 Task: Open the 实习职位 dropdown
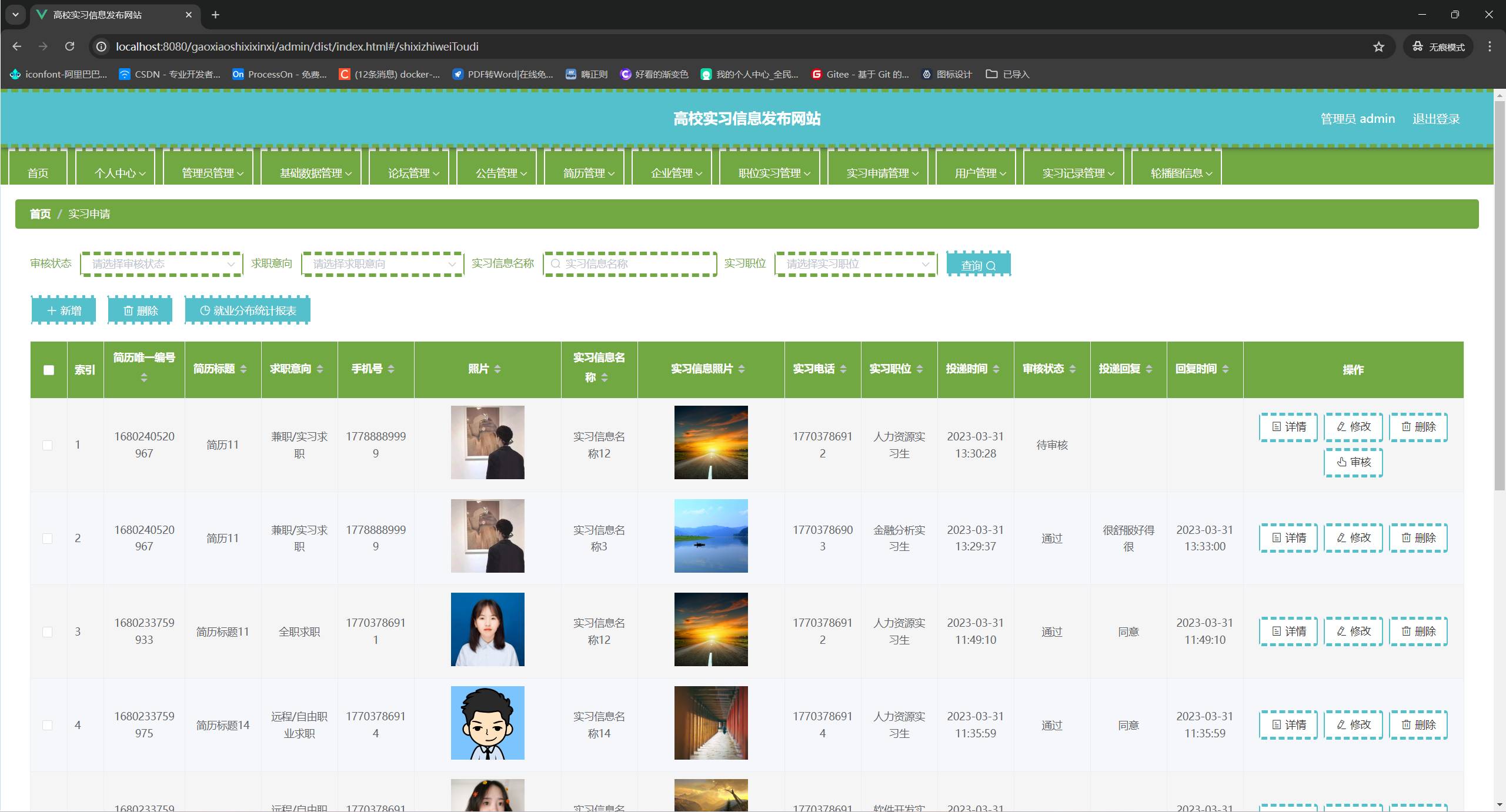[x=856, y=264]
